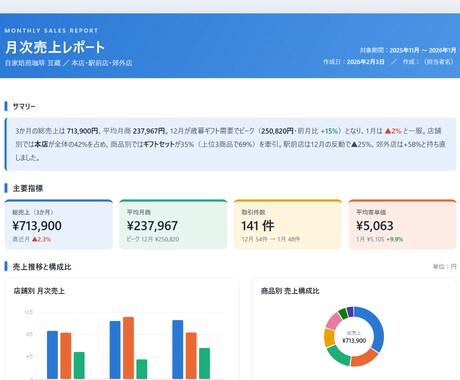Click the green +15% in the summary

pos(329,131)
